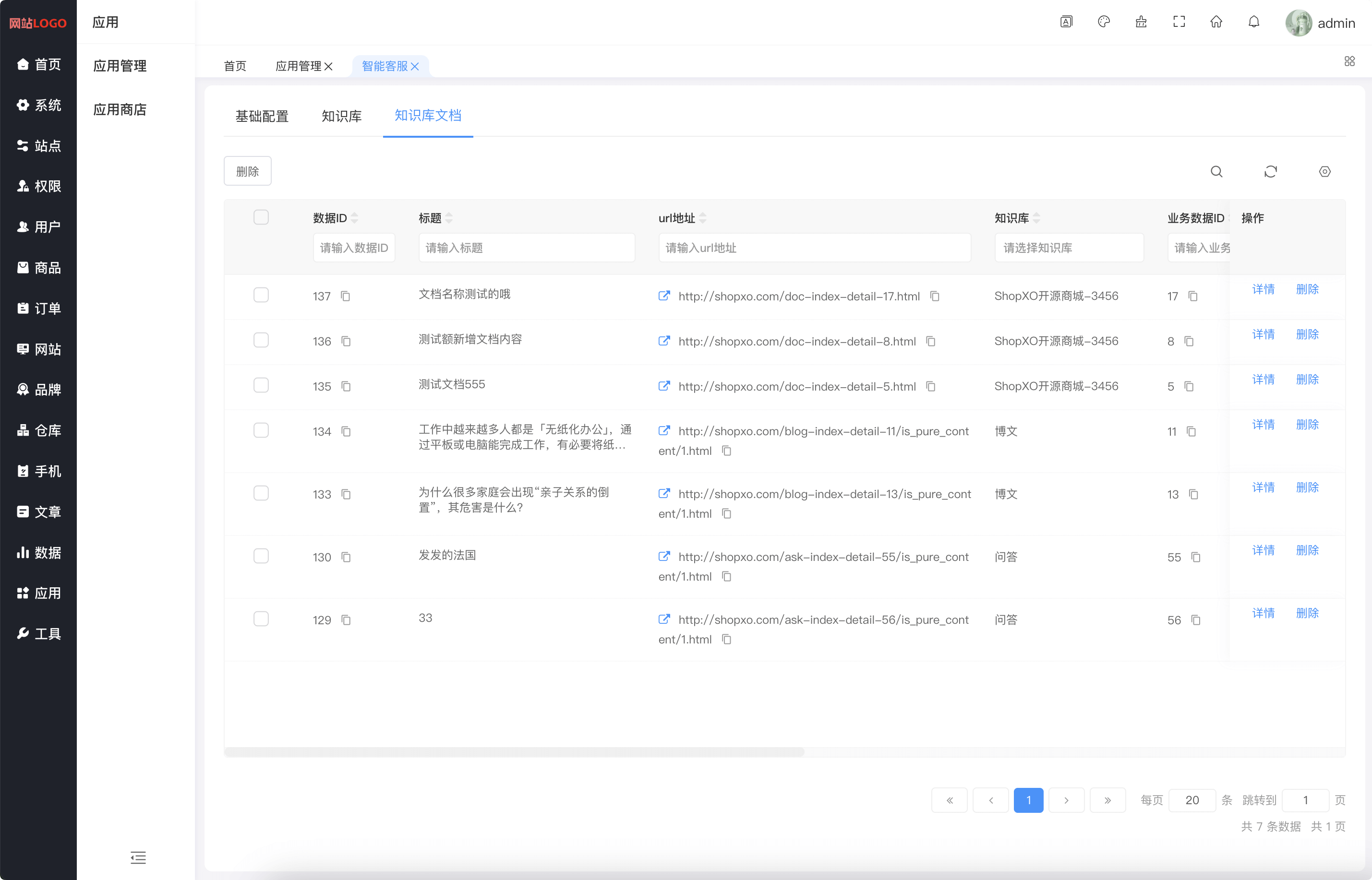
Task: Copy data ID 137 with copy icon
Action: click(x=345, y=296)
